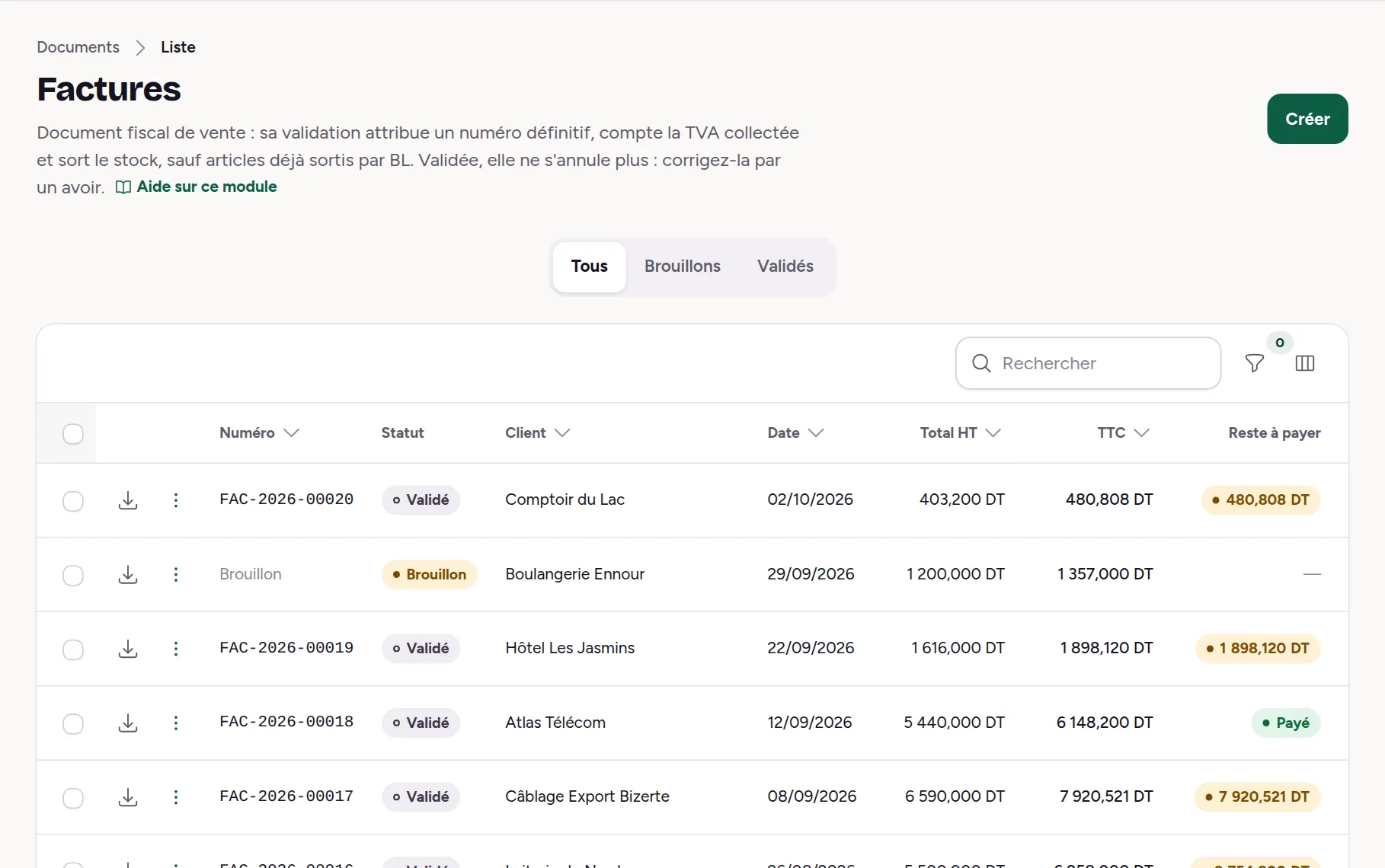This screenshot has height=868, width=1385.
Task: Click the Liste breadcrumb item
Action: pyautogui.click(x=178, y=47)
